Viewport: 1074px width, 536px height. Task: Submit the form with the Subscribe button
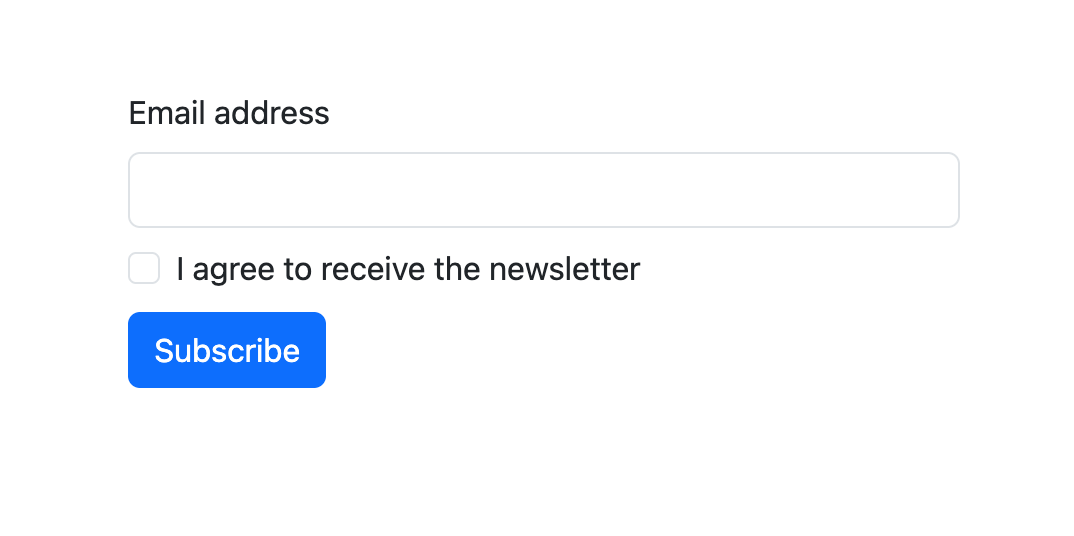[227, 350]
